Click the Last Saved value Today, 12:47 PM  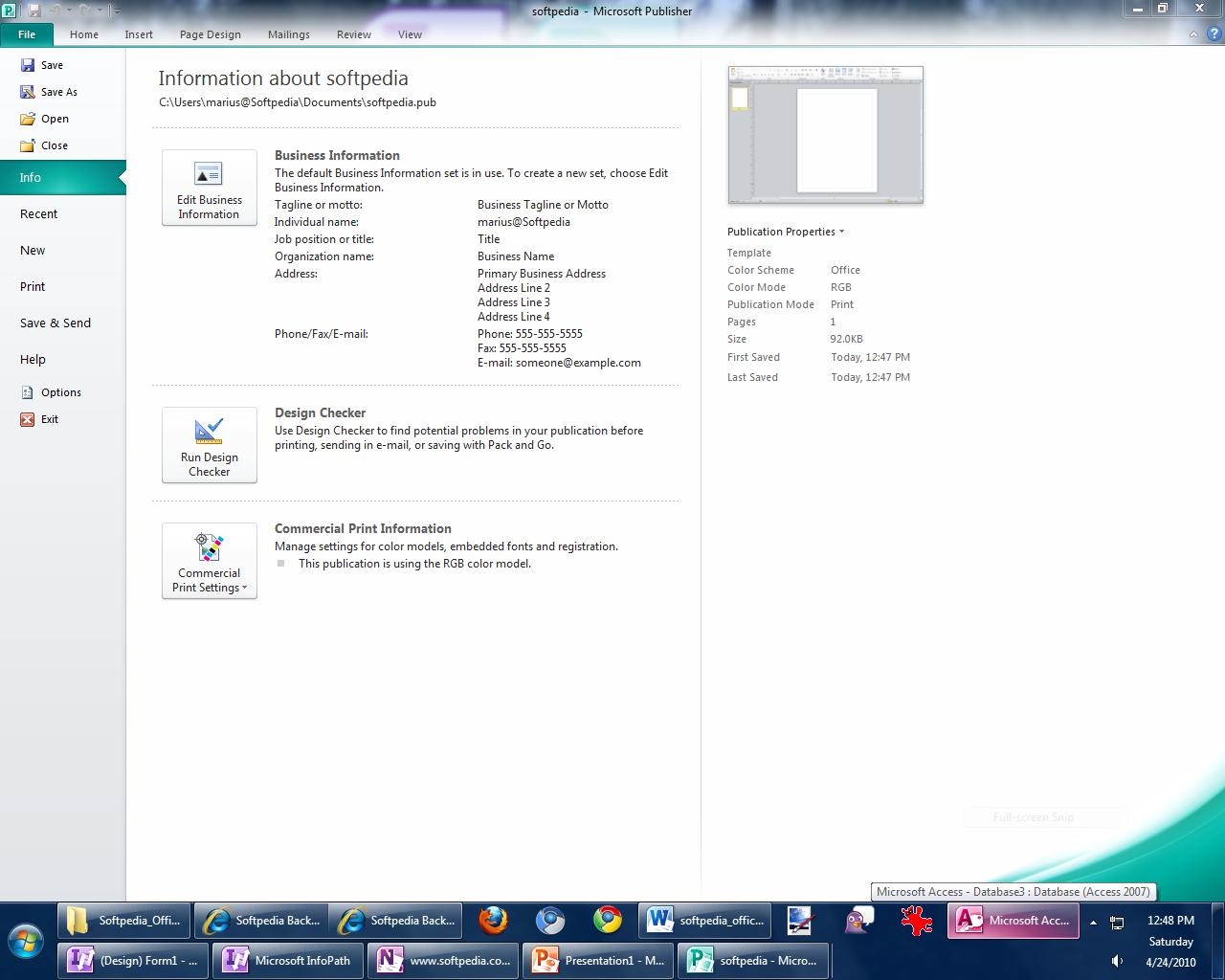pos(870,377)
